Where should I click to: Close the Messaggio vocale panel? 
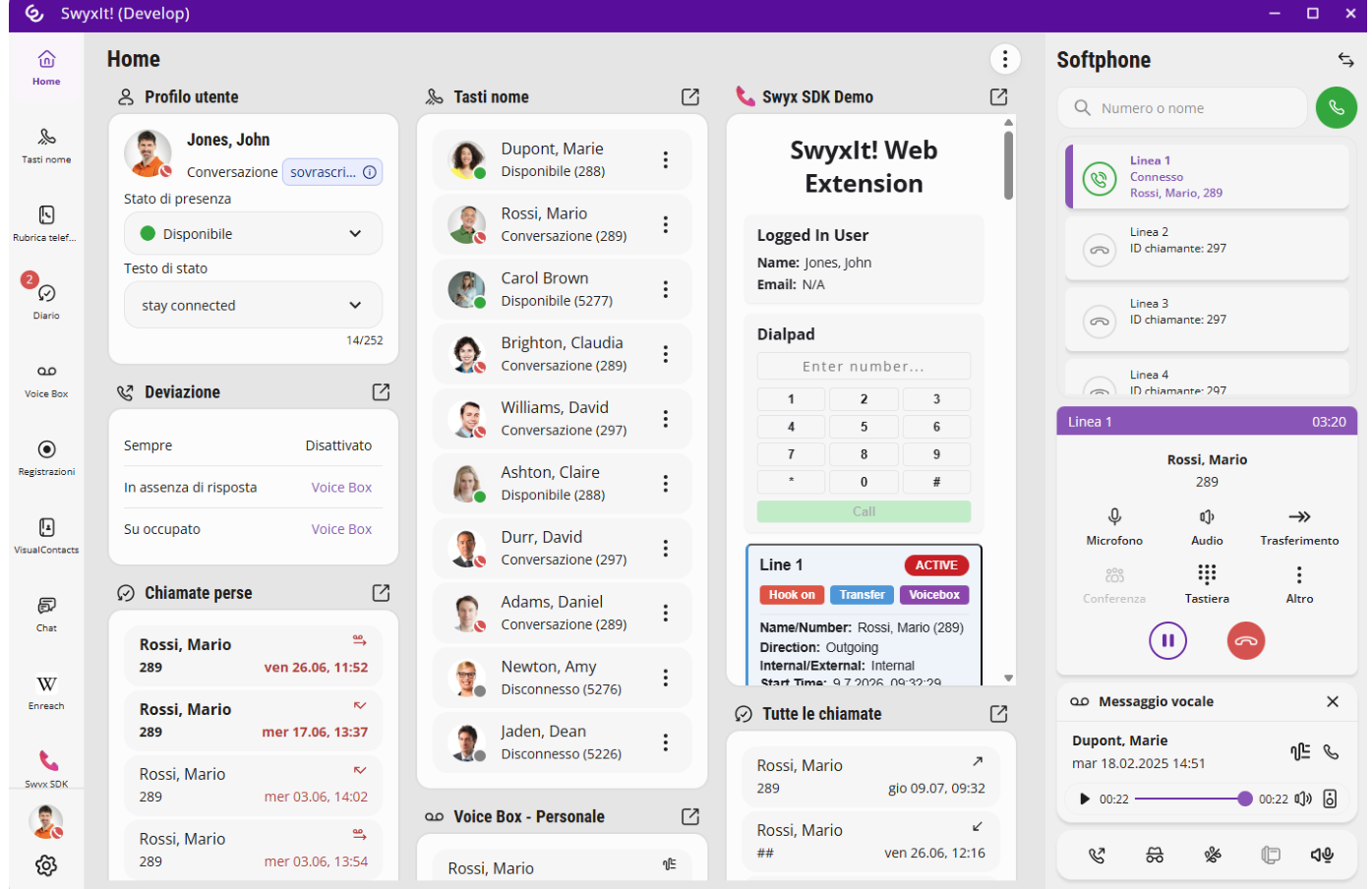click(1333, 701)
